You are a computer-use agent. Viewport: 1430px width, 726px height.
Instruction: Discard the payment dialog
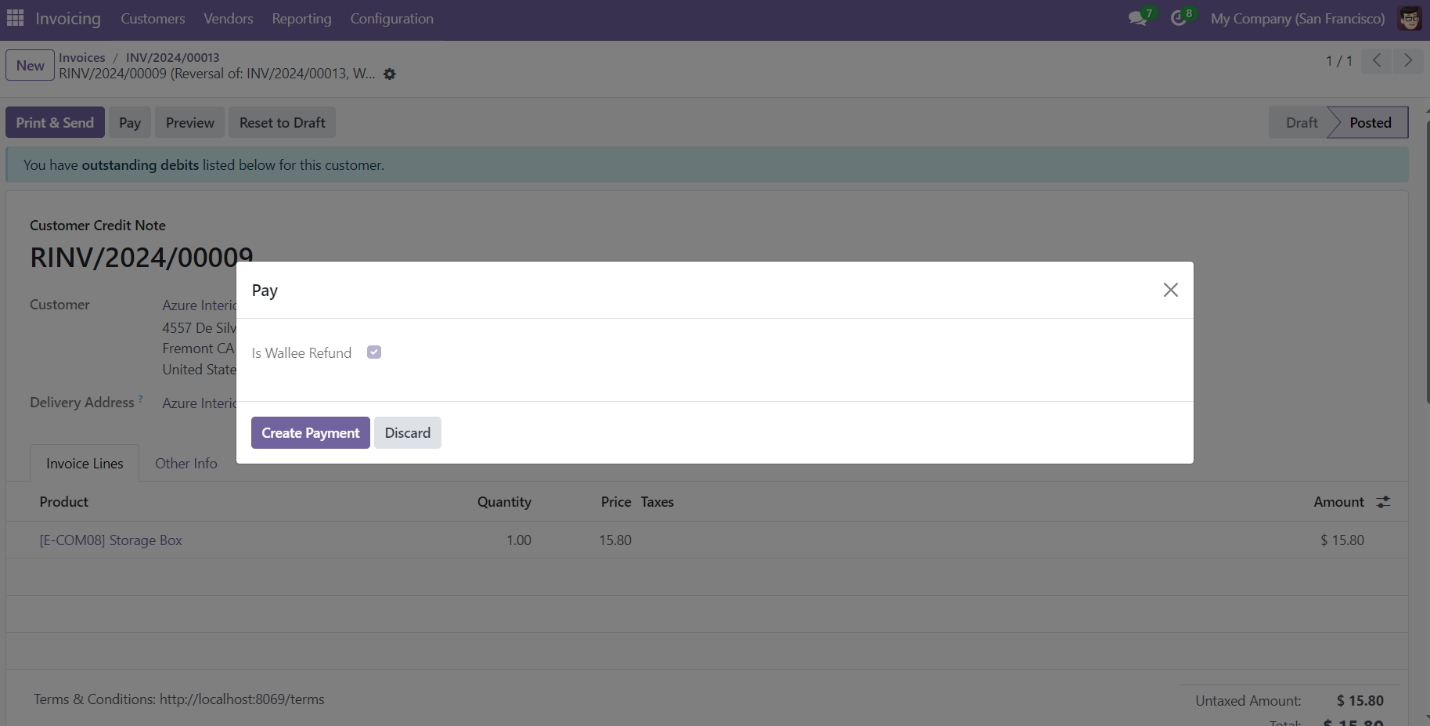coord(407,432)
